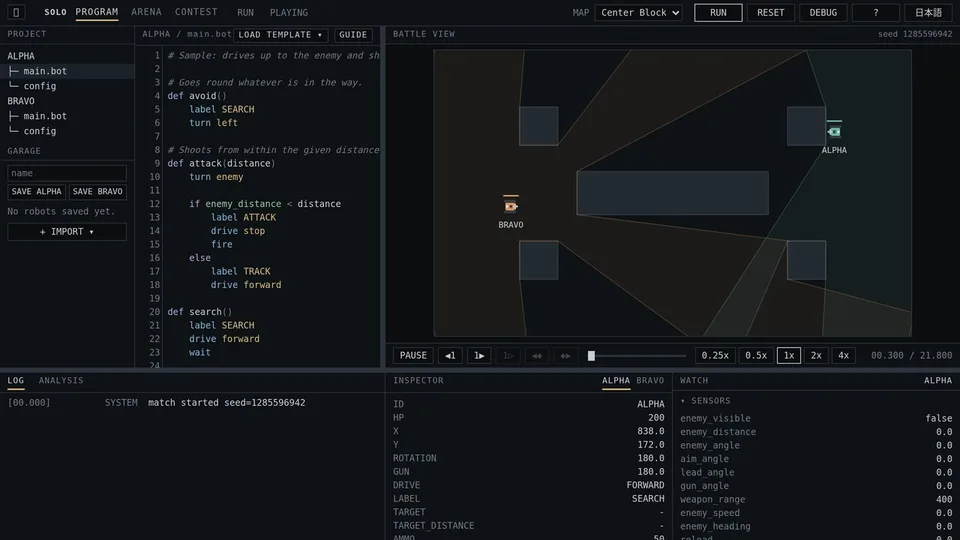
Task: Set playback speed to 1x
Action: tap(789, 356)
